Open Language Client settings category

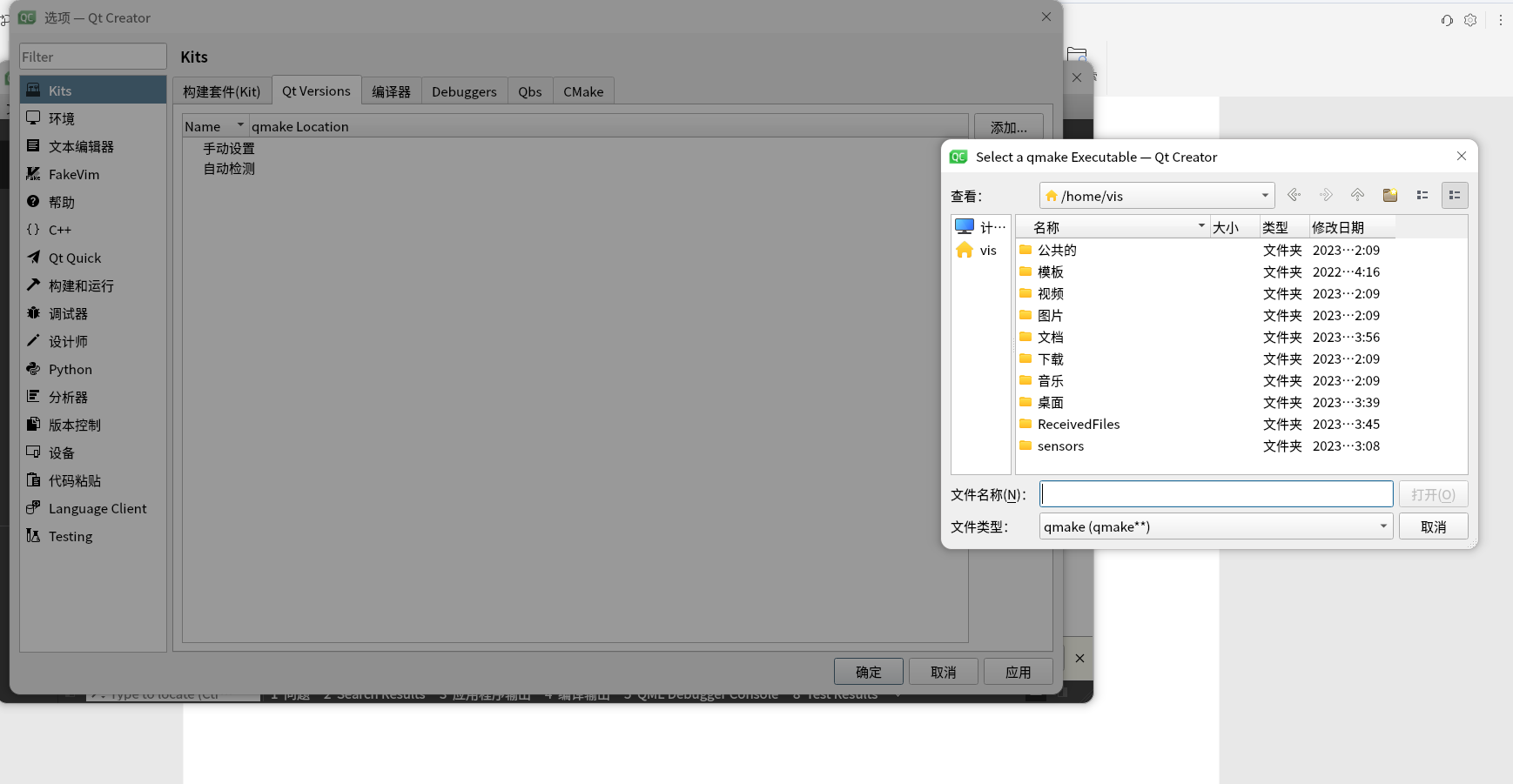[x=93, y=508]
